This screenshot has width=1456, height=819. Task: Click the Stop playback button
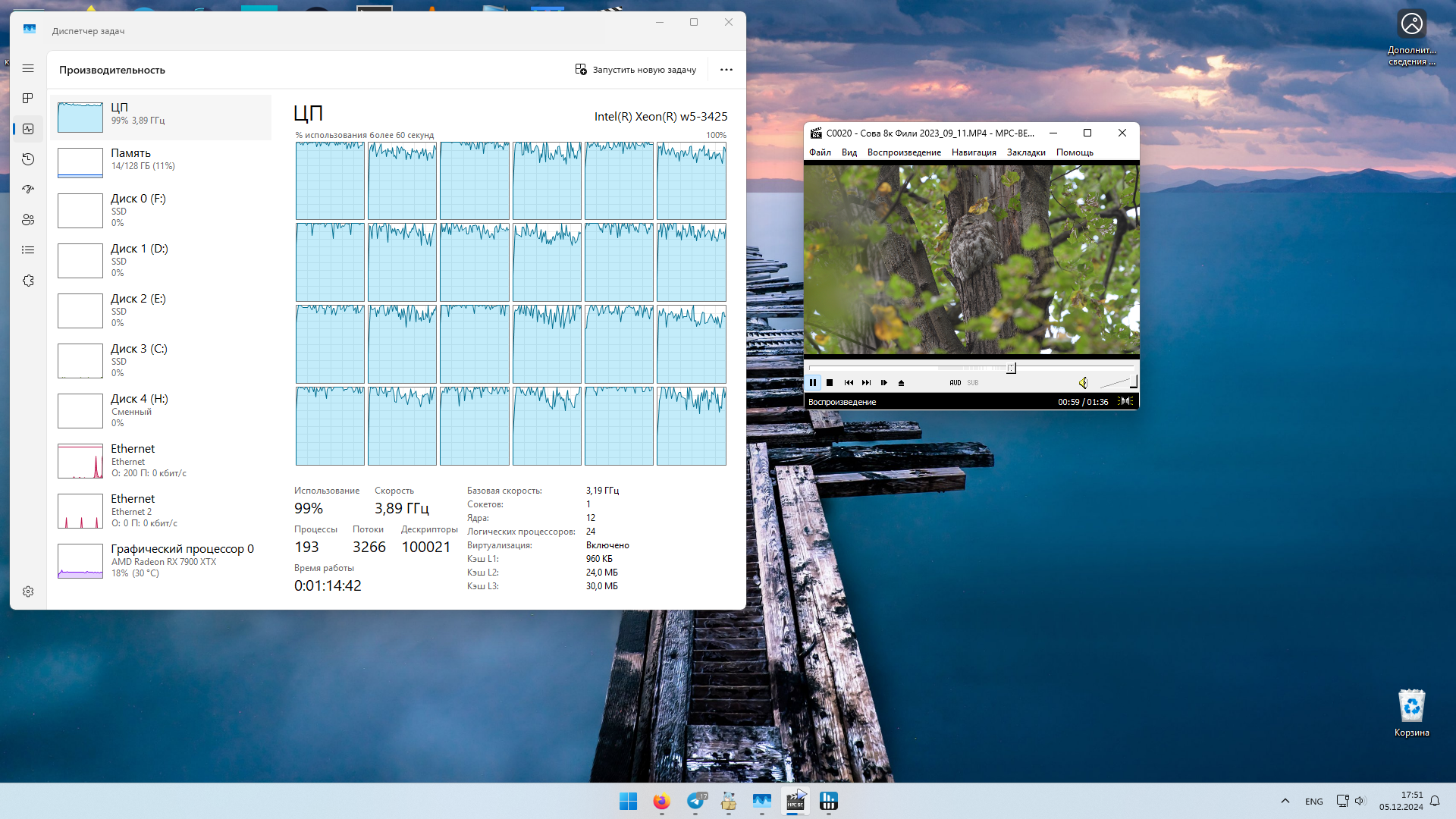click(830, 383)
